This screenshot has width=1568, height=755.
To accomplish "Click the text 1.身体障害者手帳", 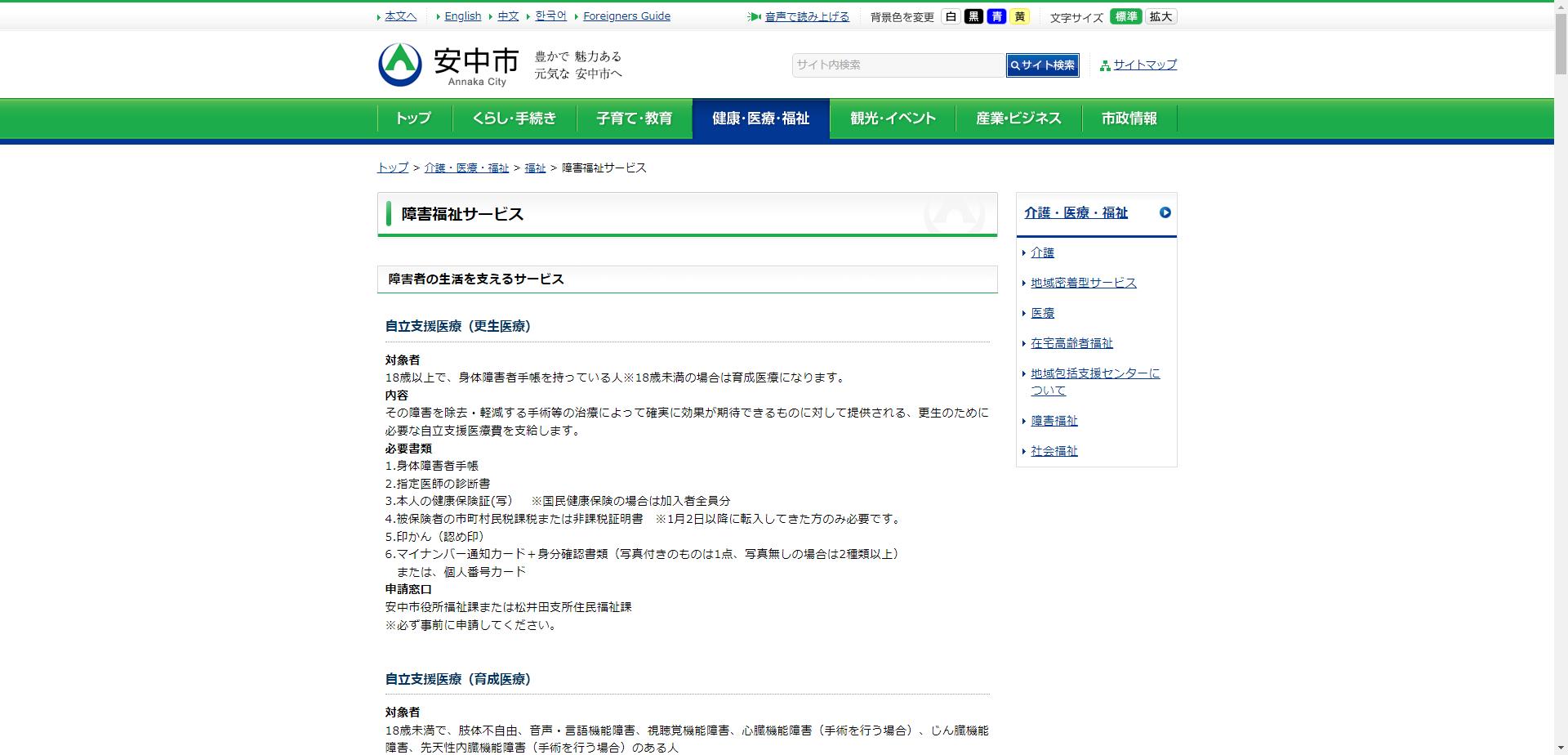I will [x=432, y=466].
